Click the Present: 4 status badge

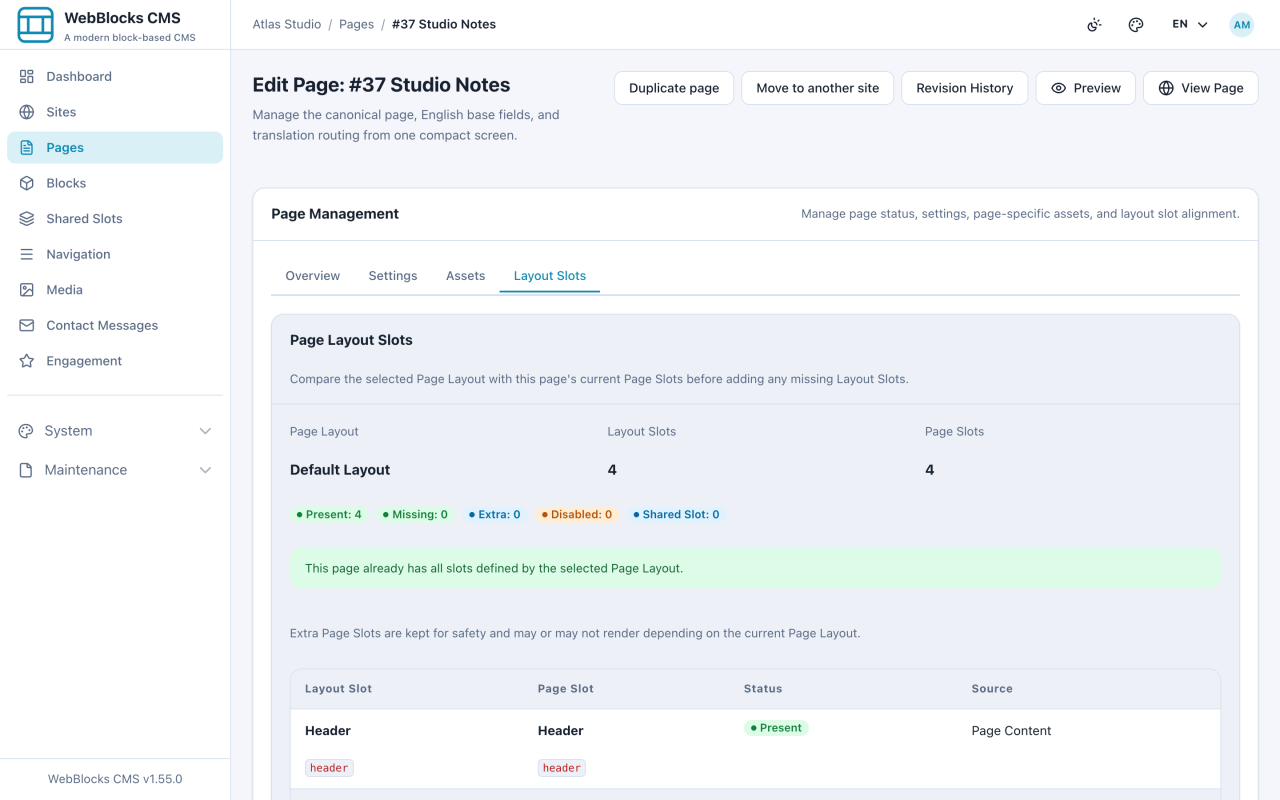329,515
